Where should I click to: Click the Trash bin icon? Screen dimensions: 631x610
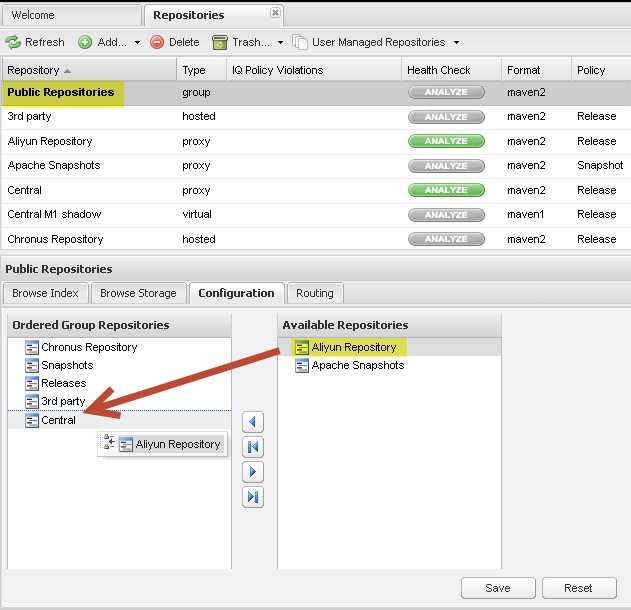pyautogui.click(x=220, y=42)
